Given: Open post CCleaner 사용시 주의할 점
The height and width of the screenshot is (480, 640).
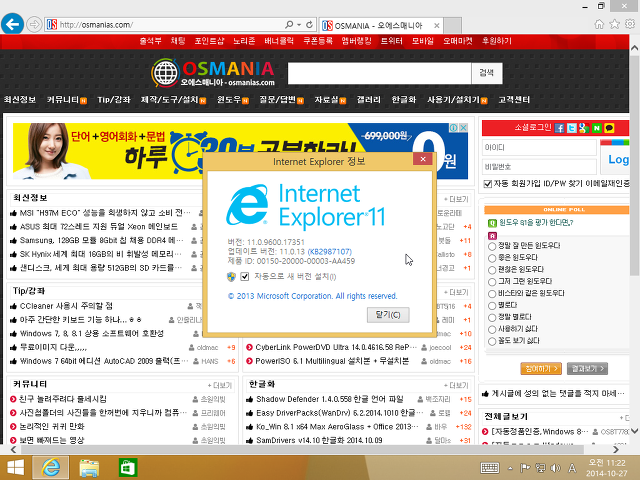Looking at the screenshot, I should (x=66, y=306).
